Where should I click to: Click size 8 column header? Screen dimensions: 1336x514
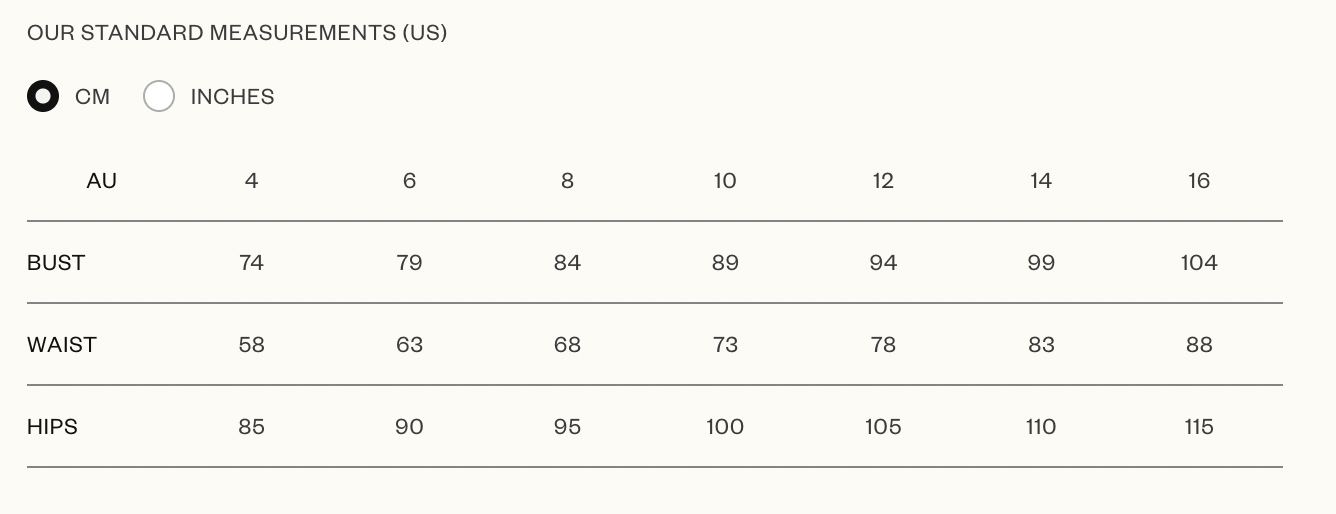tap(567, 181)
